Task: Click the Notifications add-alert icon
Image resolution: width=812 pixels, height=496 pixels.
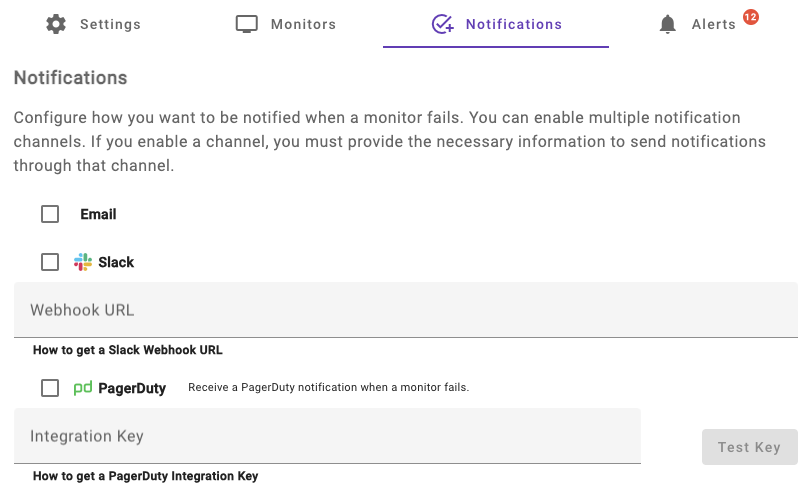Action: coord(443,24)
